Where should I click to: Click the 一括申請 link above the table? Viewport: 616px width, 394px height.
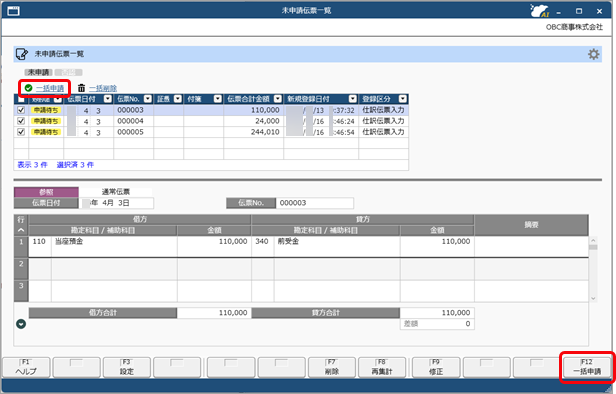click(50, 88)
